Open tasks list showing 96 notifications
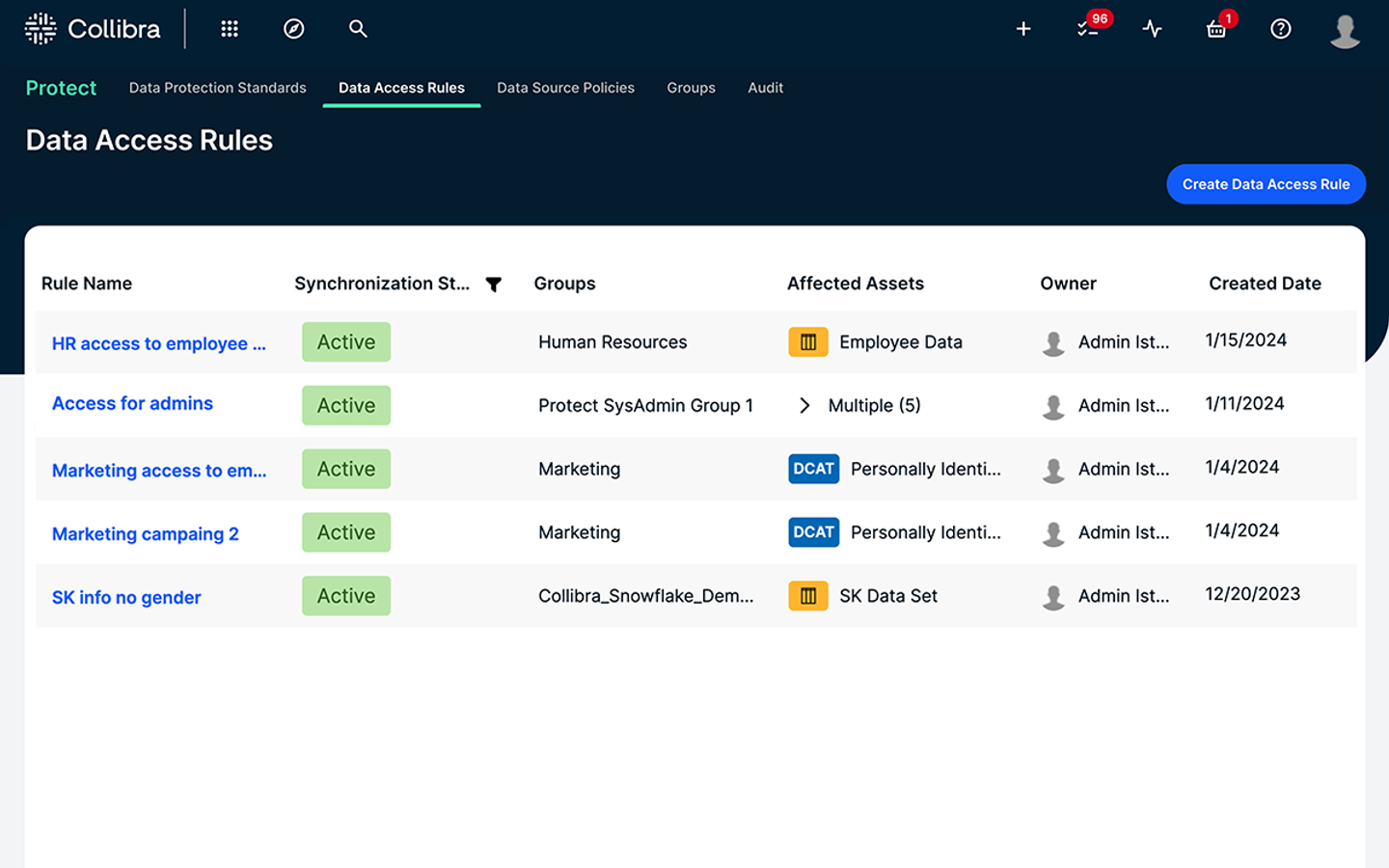 (1087, 29)
